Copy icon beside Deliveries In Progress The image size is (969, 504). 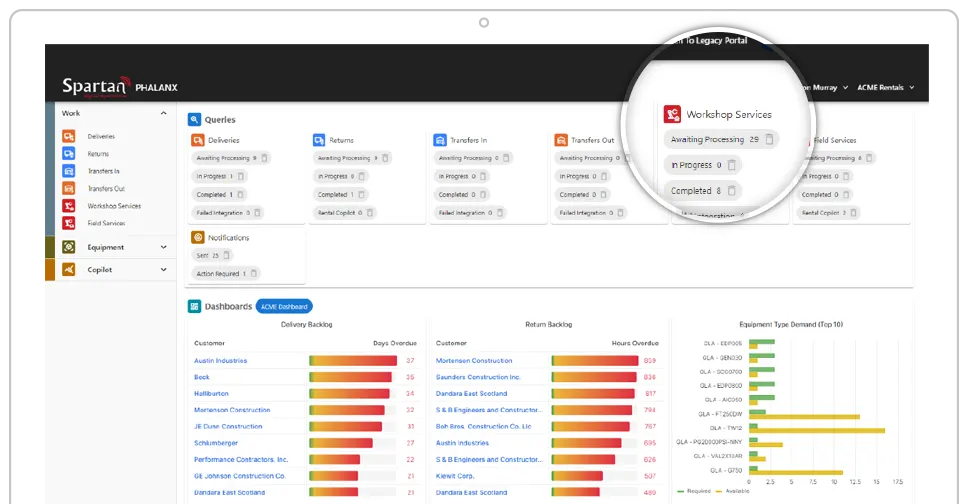pos(241,176)
